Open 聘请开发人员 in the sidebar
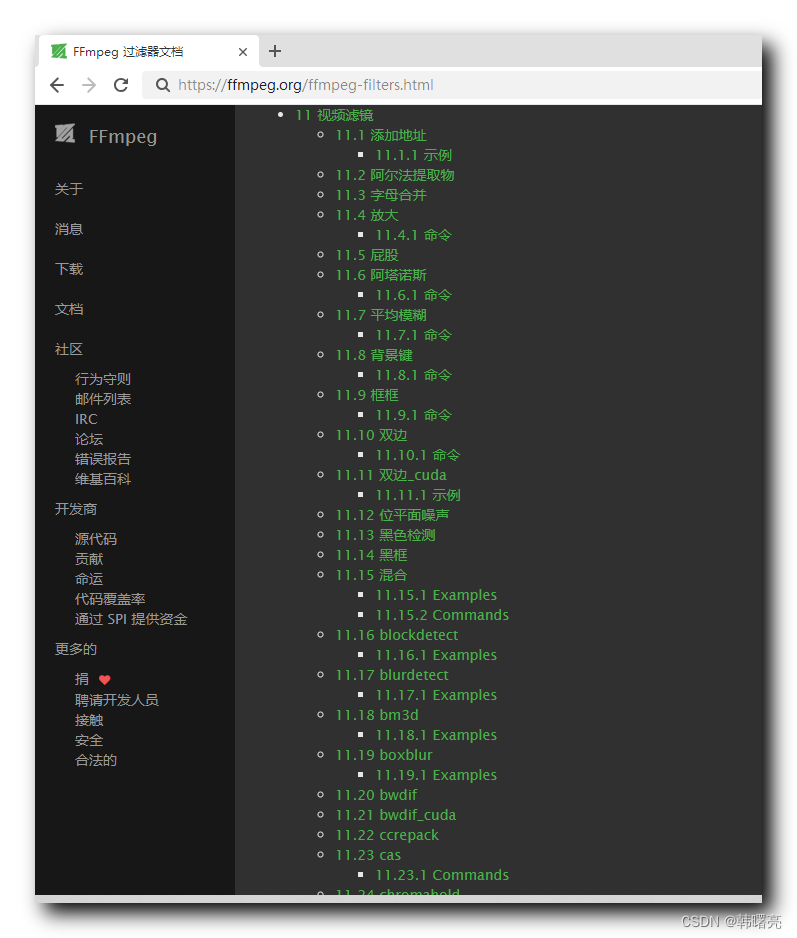Screen dimensions: 797x938 tap(117, 700)
